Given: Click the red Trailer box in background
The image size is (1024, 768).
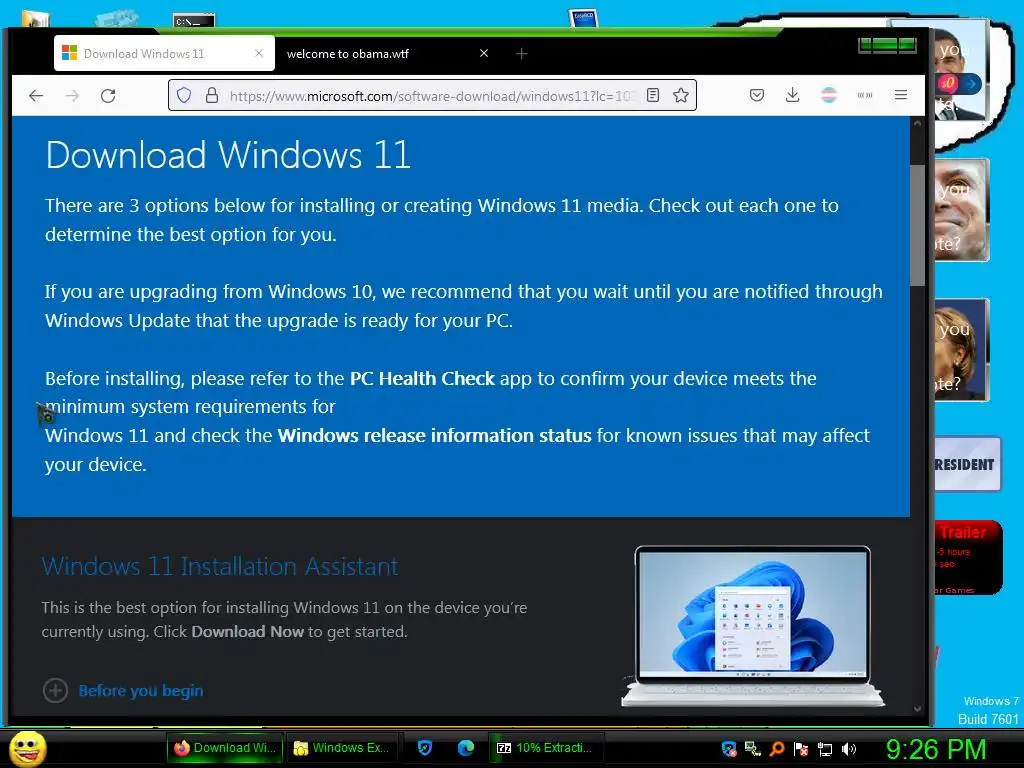Looking at the screenshot, I should click(967, 557).
